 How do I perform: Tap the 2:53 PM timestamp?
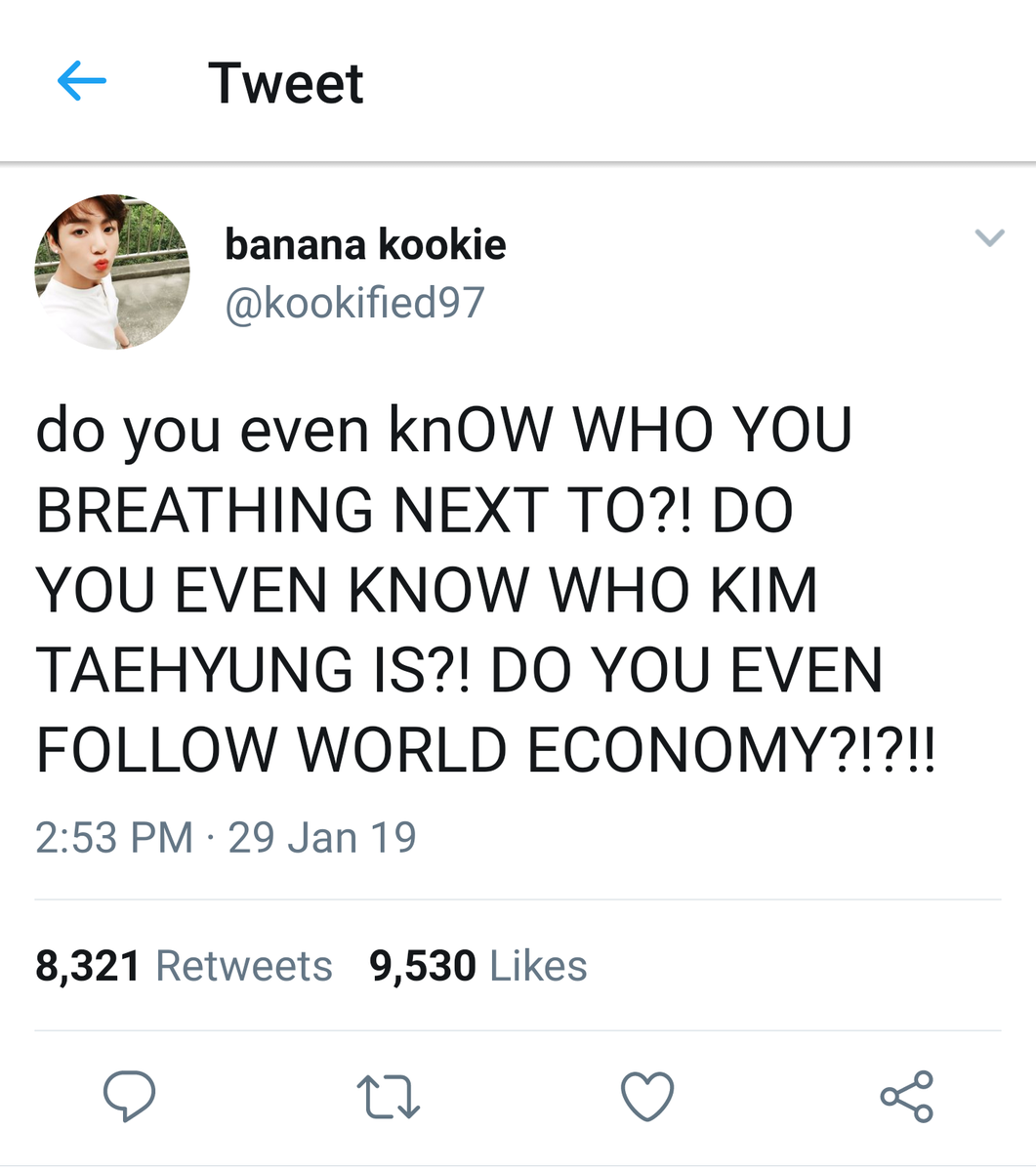114,838
